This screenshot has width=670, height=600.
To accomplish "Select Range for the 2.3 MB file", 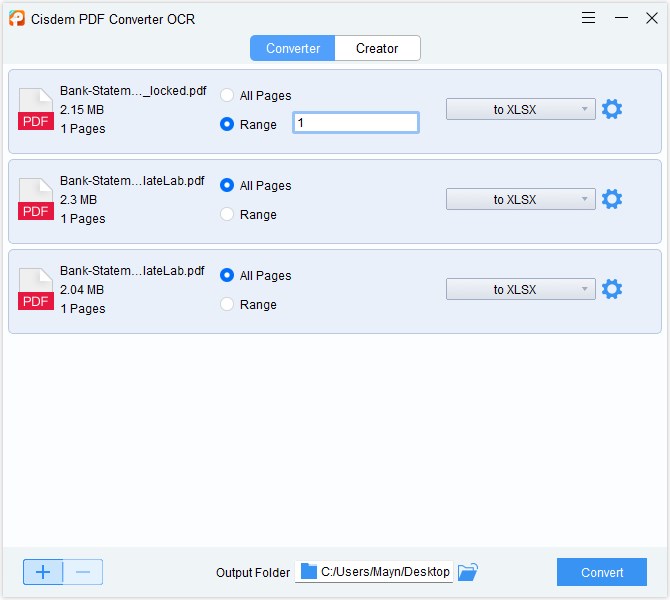I will click(x=227, y=214).
